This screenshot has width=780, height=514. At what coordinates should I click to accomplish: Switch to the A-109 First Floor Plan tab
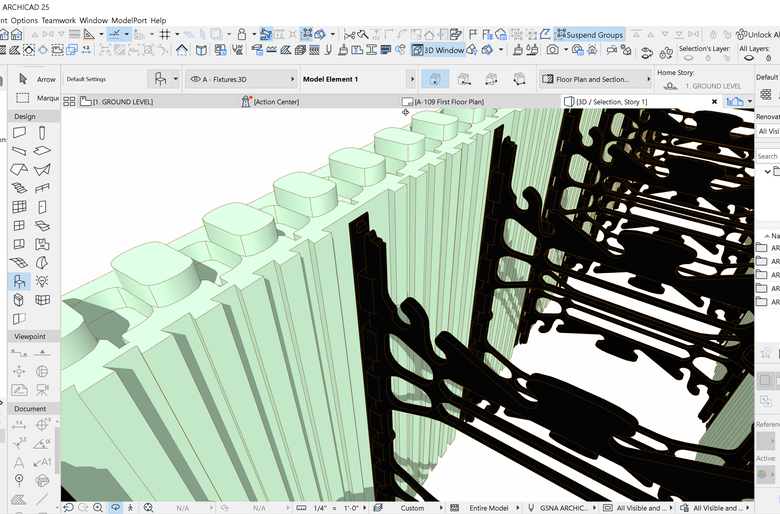[x=450, y=102]
